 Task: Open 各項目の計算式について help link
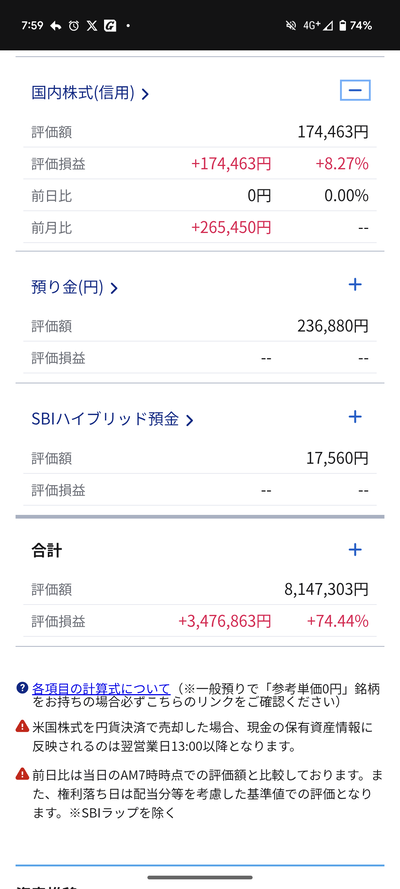[x=101, y=689]
